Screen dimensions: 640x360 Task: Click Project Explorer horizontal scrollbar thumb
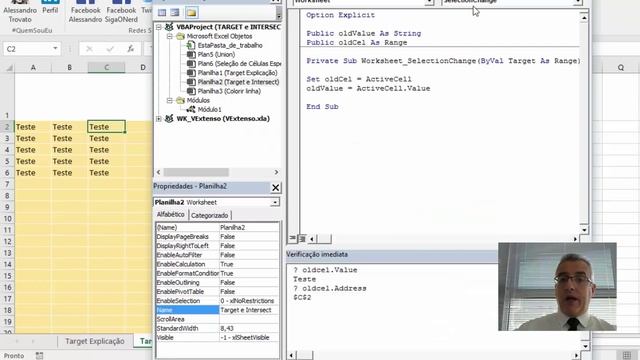tap(196, 172)
